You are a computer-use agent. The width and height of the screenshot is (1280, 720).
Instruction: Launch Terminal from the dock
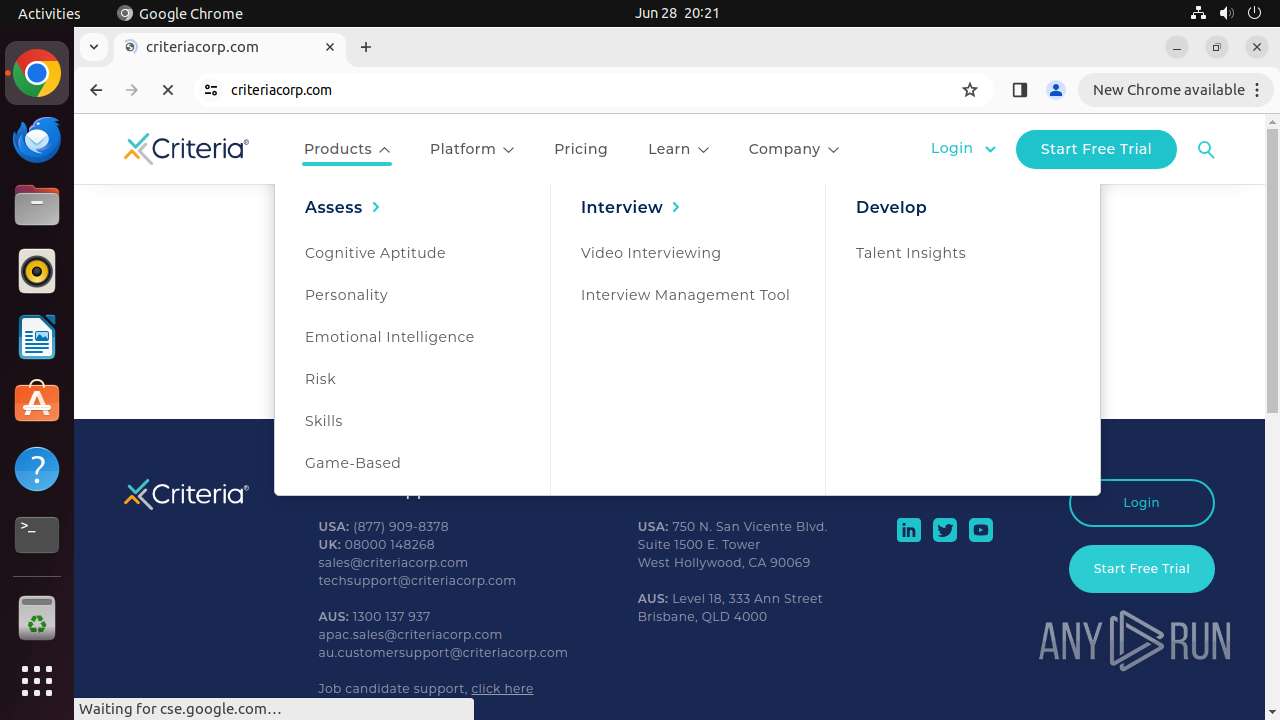point(37,535)
